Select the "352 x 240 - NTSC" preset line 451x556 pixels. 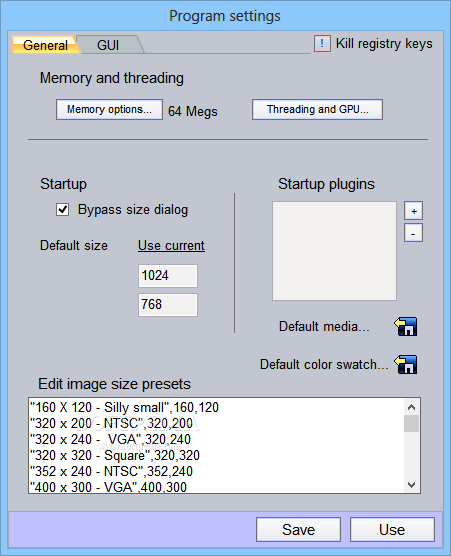(x=111, y=471)
